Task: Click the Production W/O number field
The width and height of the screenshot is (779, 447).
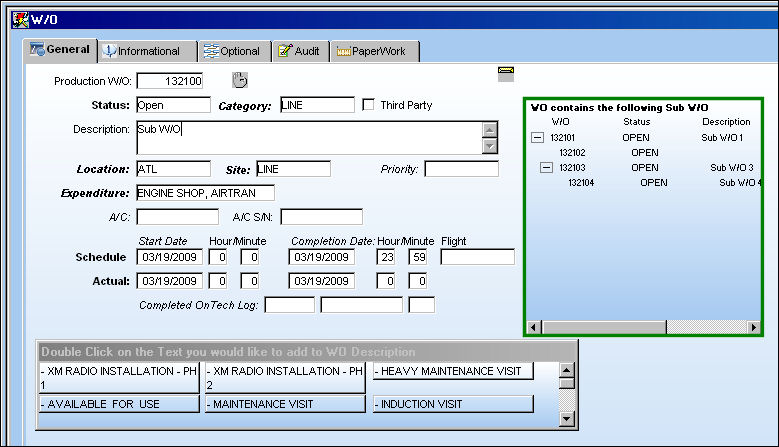Action: click(x=170, y=81)
